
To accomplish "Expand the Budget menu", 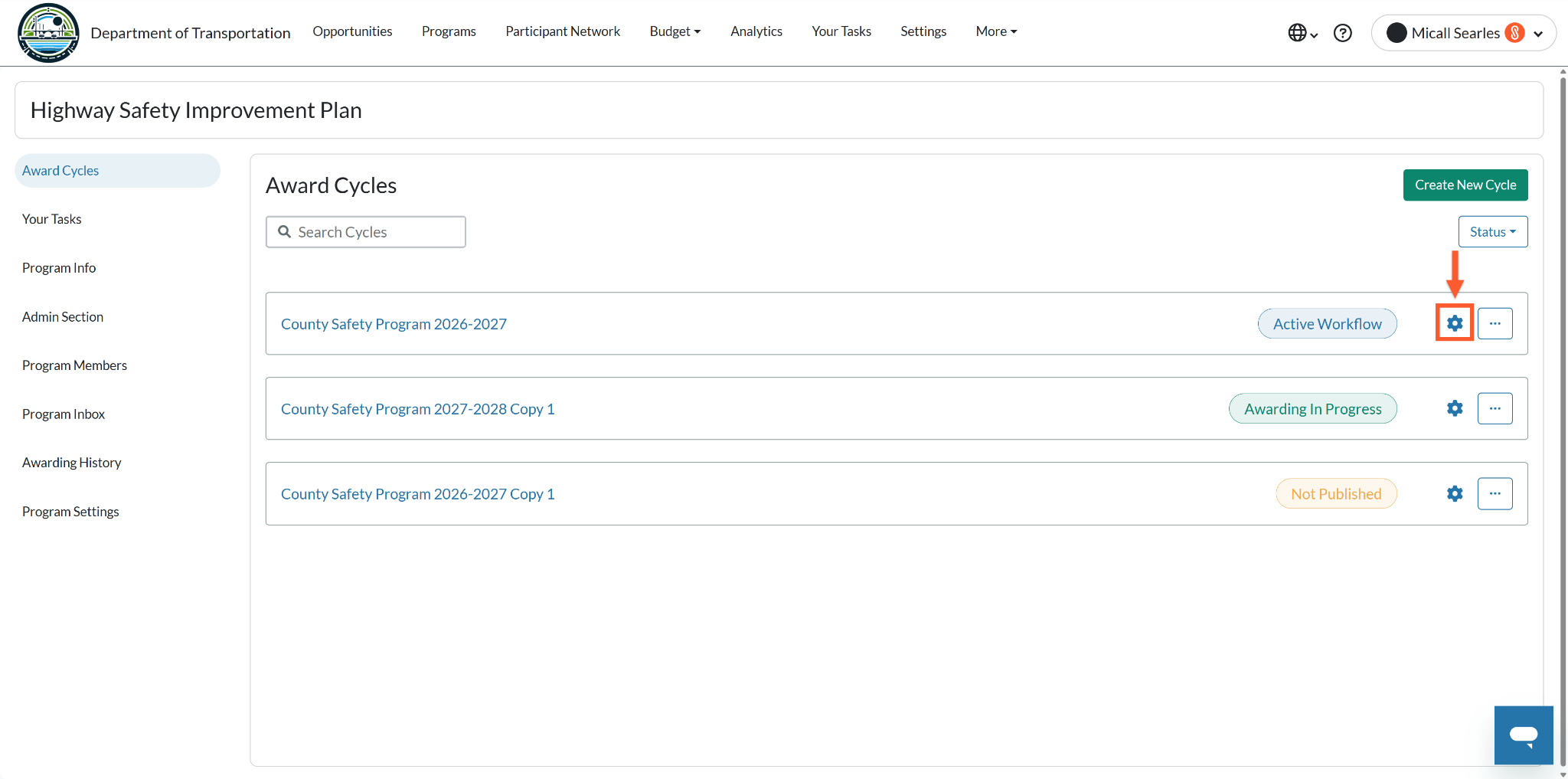I will 675,31.
